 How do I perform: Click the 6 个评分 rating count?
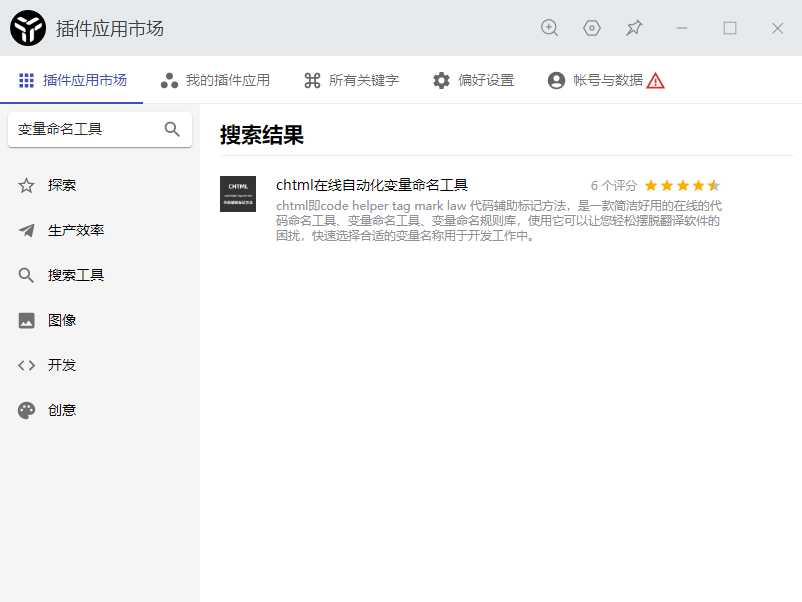(x=614, y=186)
